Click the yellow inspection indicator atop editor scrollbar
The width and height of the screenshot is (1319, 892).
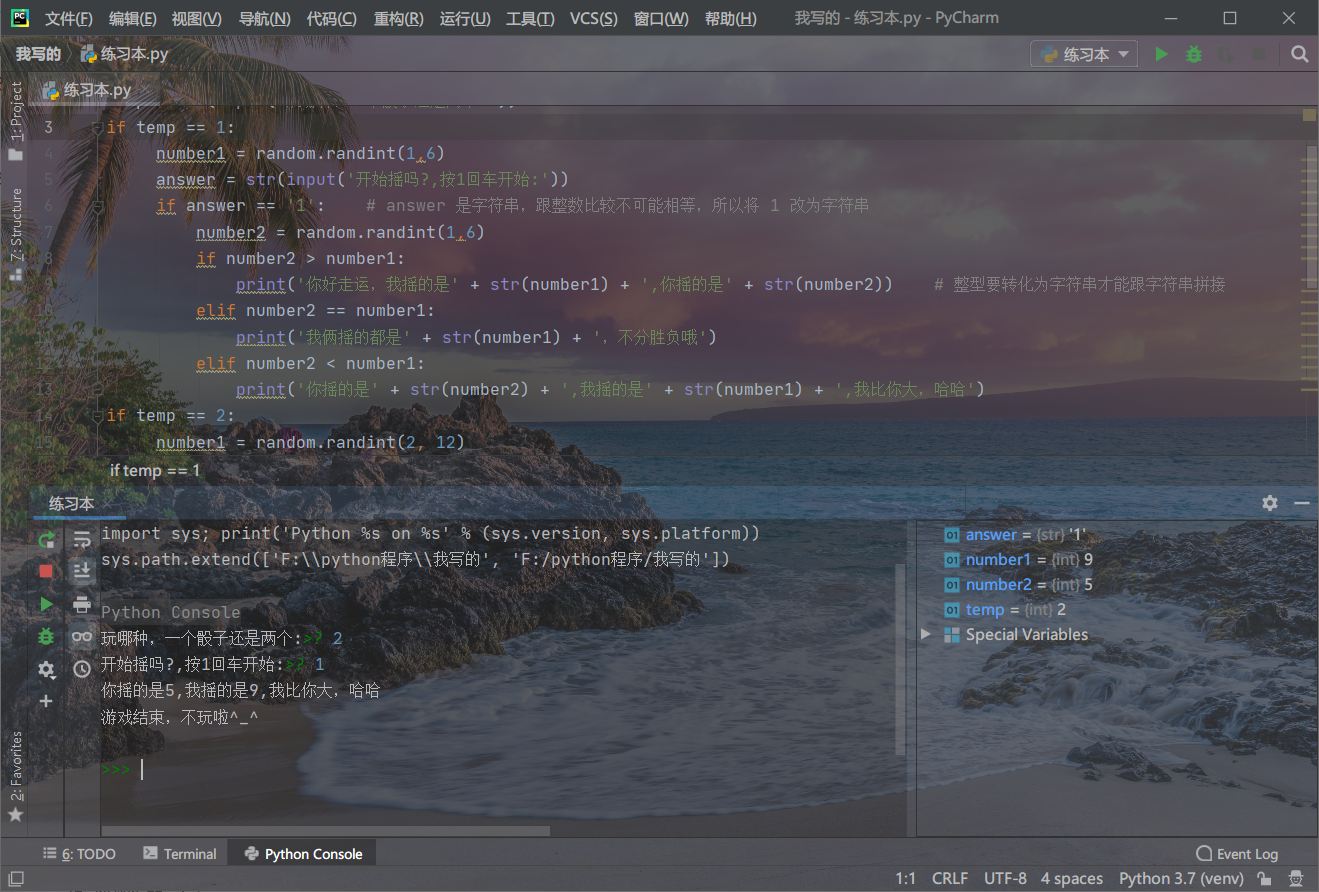pyautogui.click(x=1310, y=115)
